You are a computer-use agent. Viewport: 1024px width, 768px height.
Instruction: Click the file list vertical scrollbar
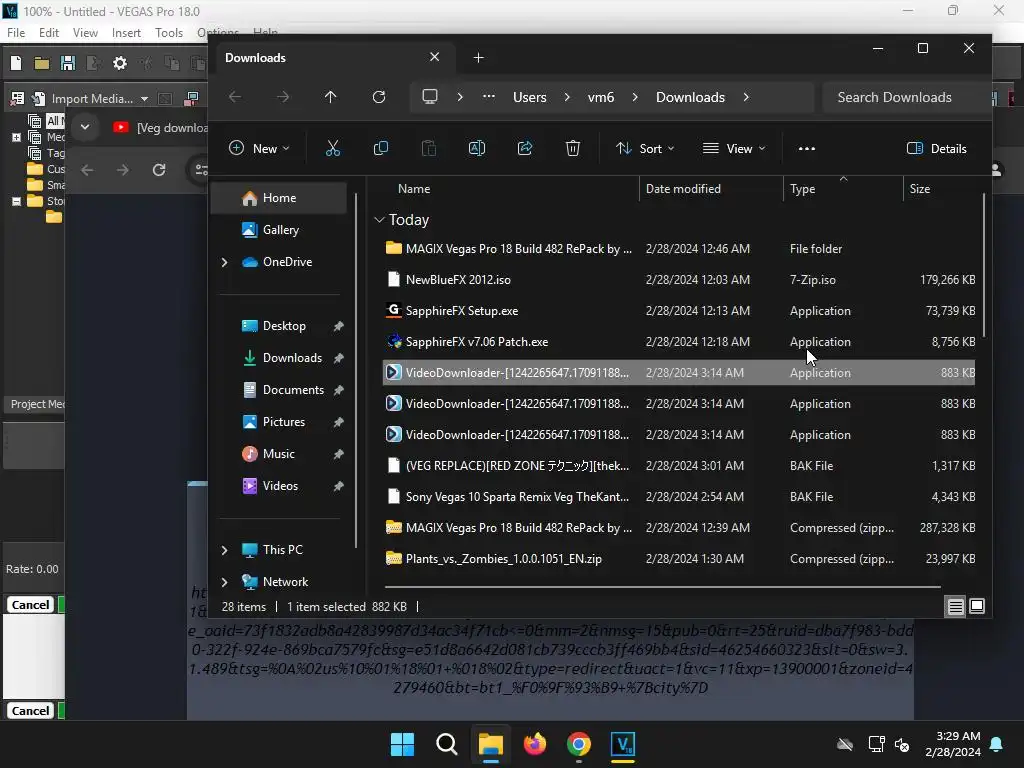tap(983, 266)
